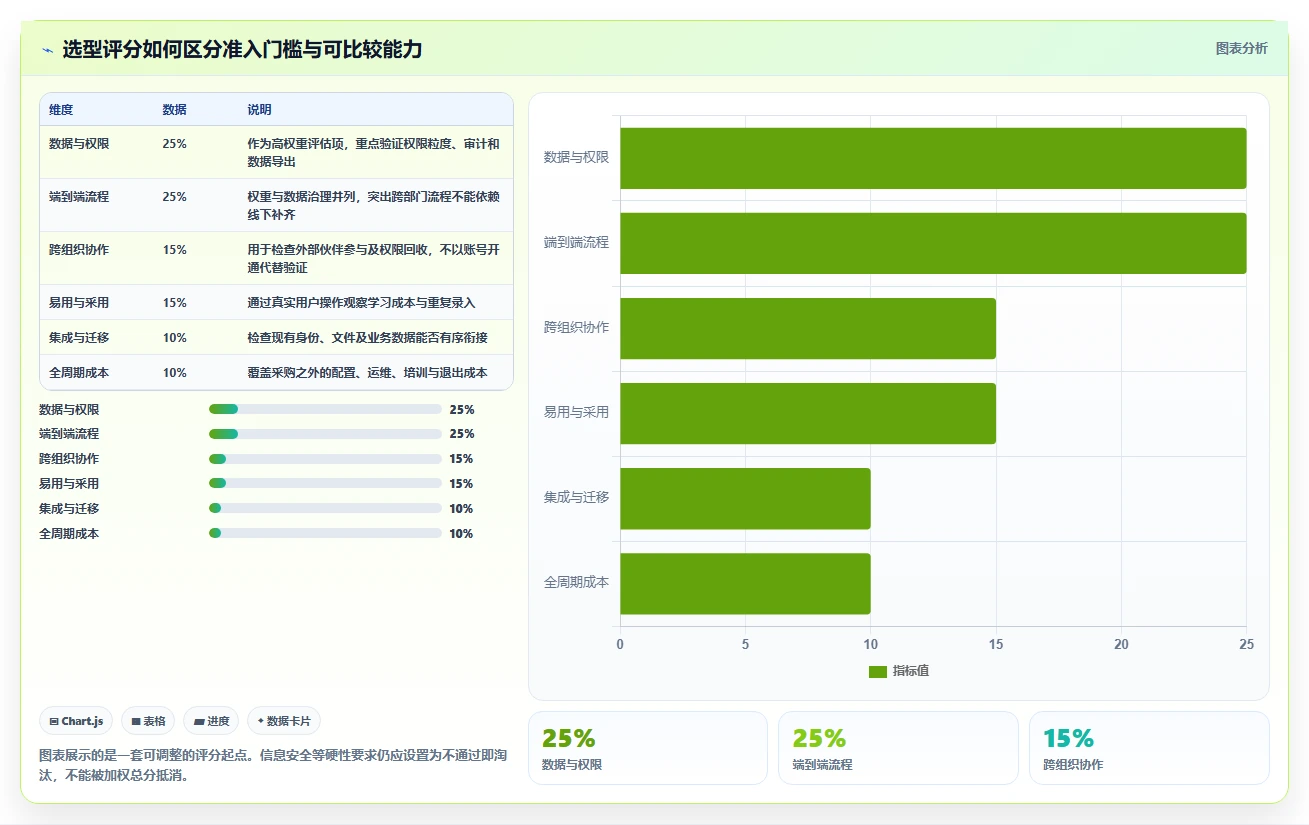Select the 跨组织协作 table row name

[x=79, y=250]
